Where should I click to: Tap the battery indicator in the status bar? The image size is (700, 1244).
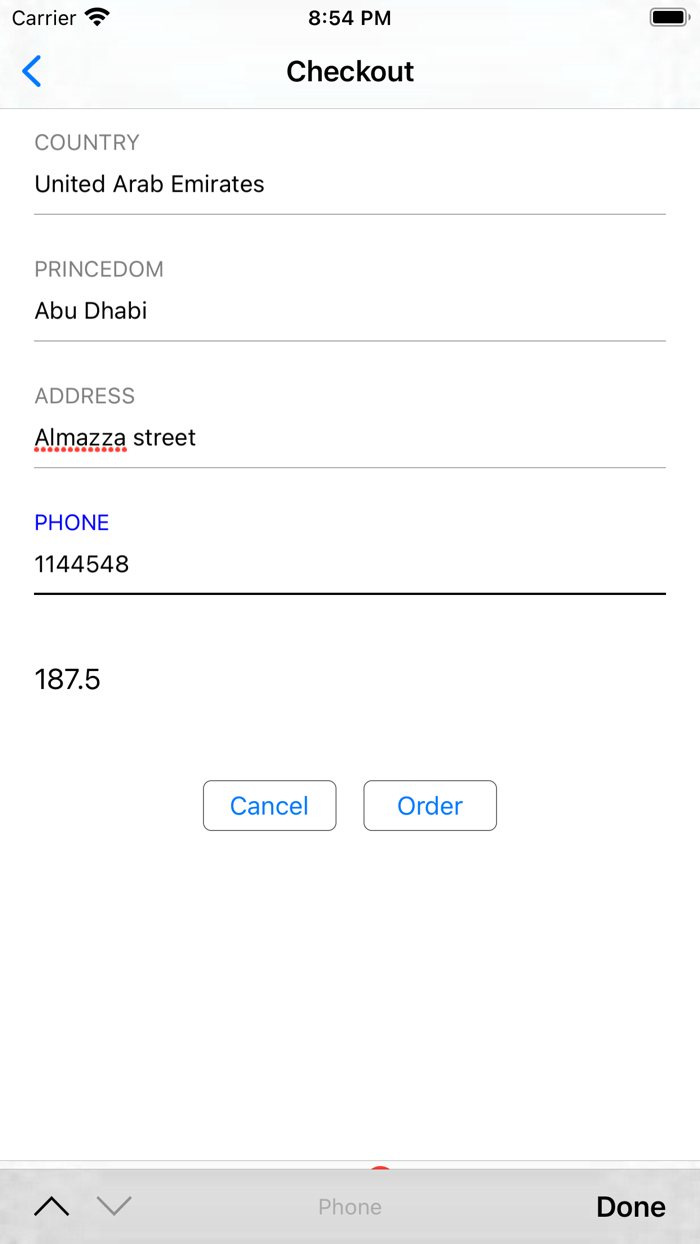click(666, 16)
